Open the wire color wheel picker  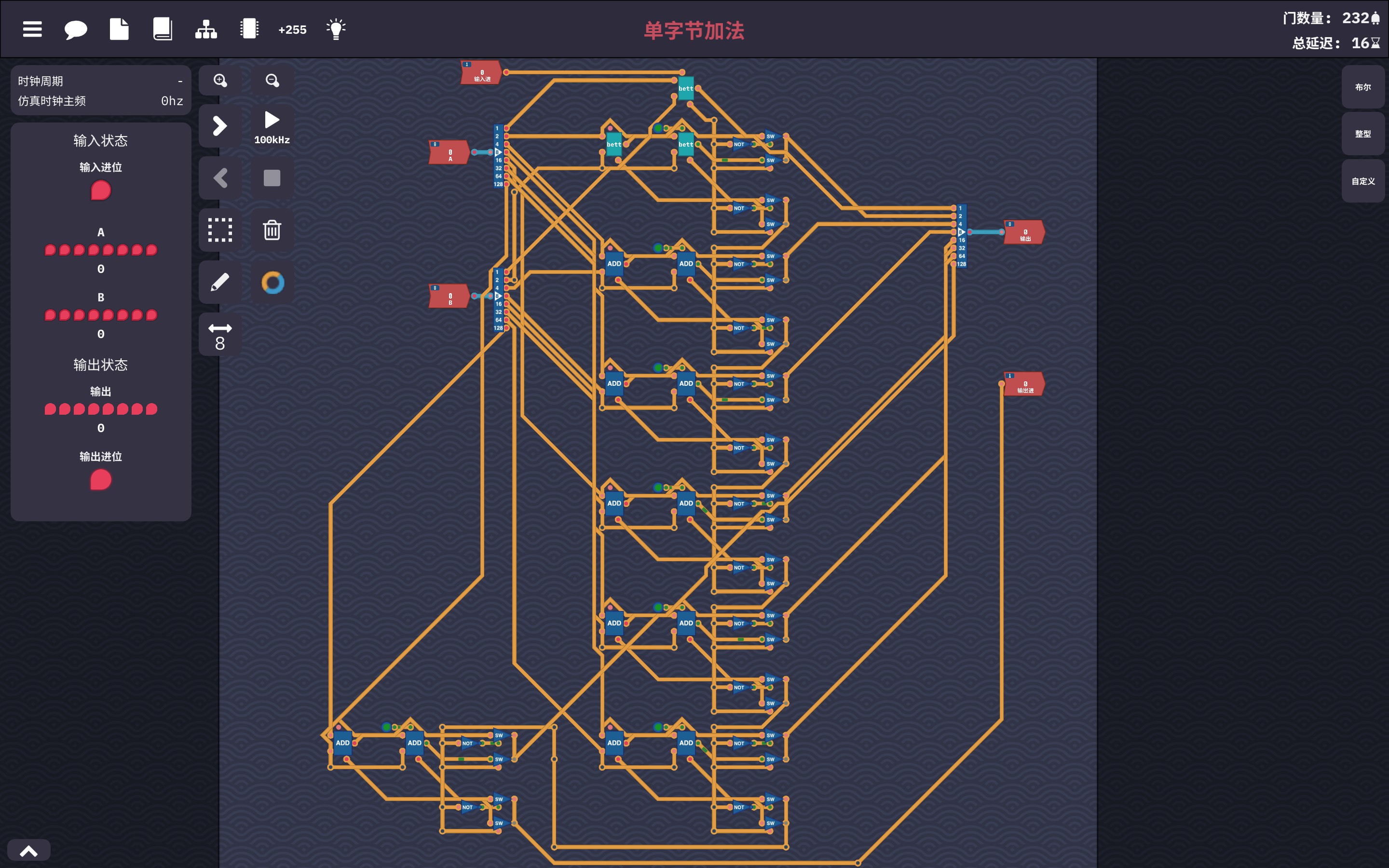pyautogui.click(x=272, y=283)
